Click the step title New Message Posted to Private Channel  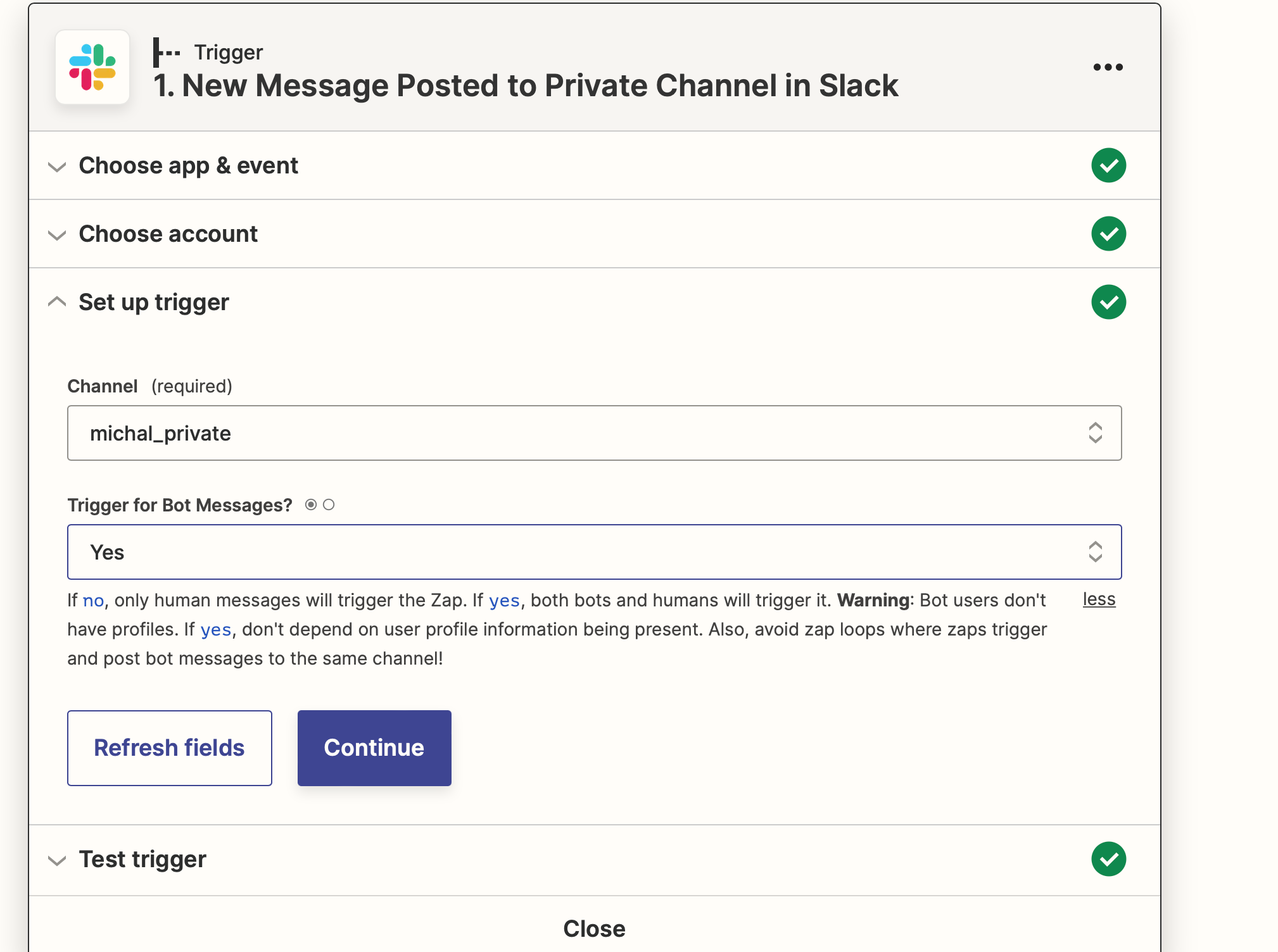click(x=526, y=85)
